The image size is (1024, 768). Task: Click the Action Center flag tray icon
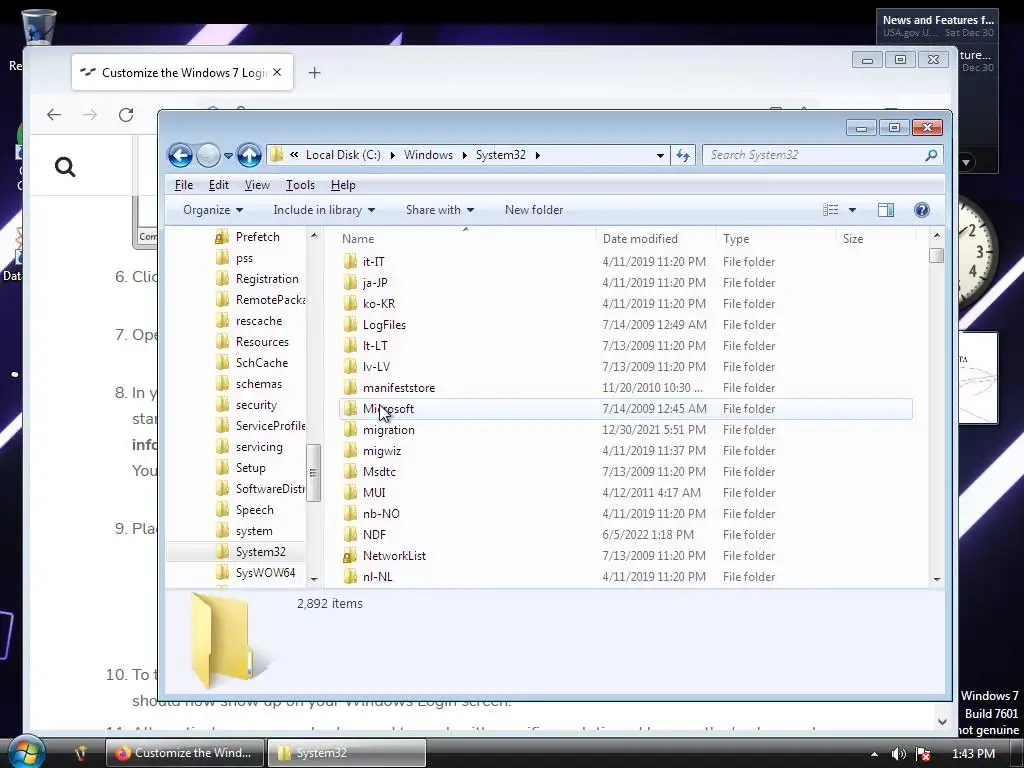(923, 754)
